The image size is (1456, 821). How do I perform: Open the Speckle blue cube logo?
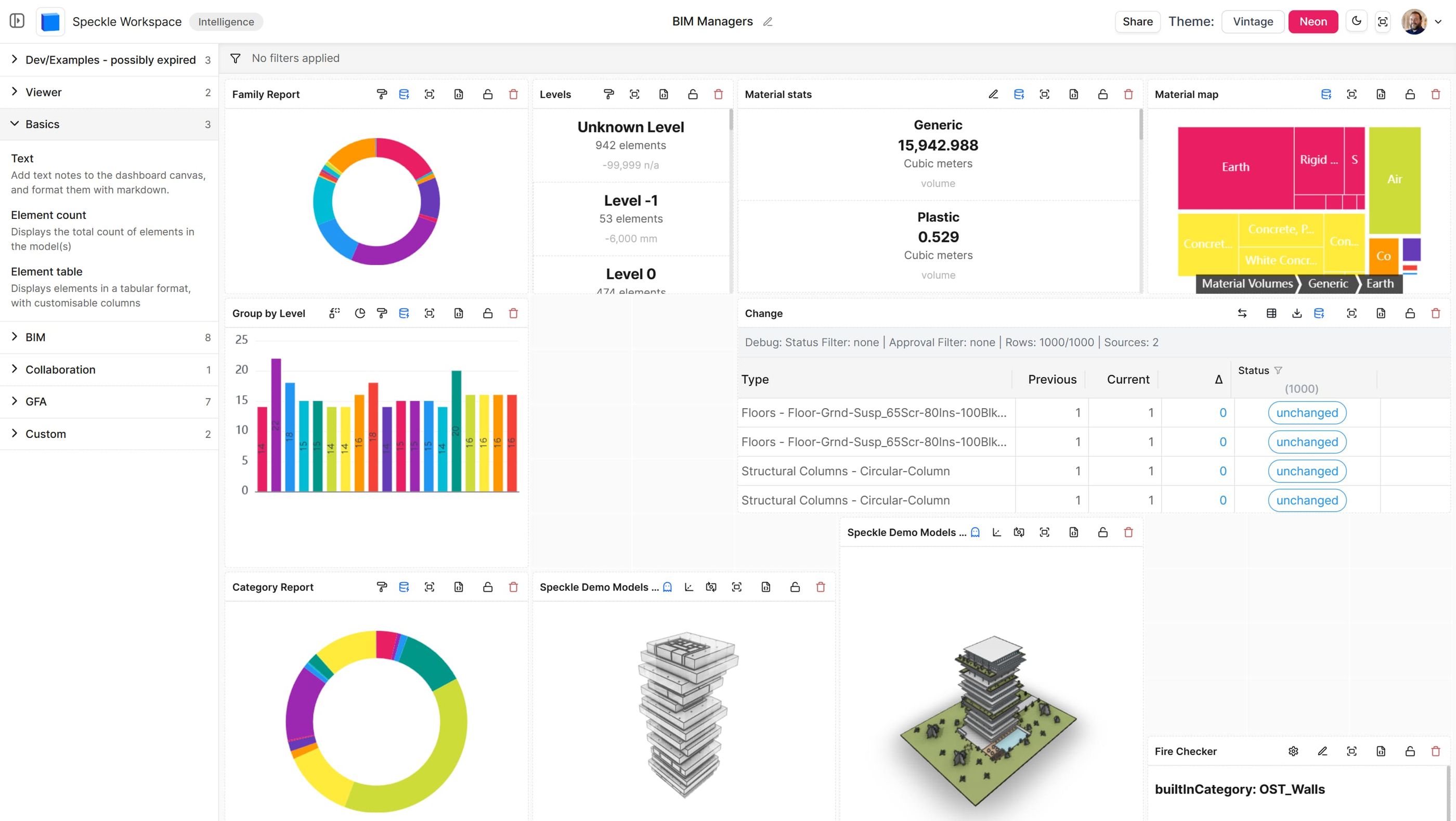coord(50,21)
